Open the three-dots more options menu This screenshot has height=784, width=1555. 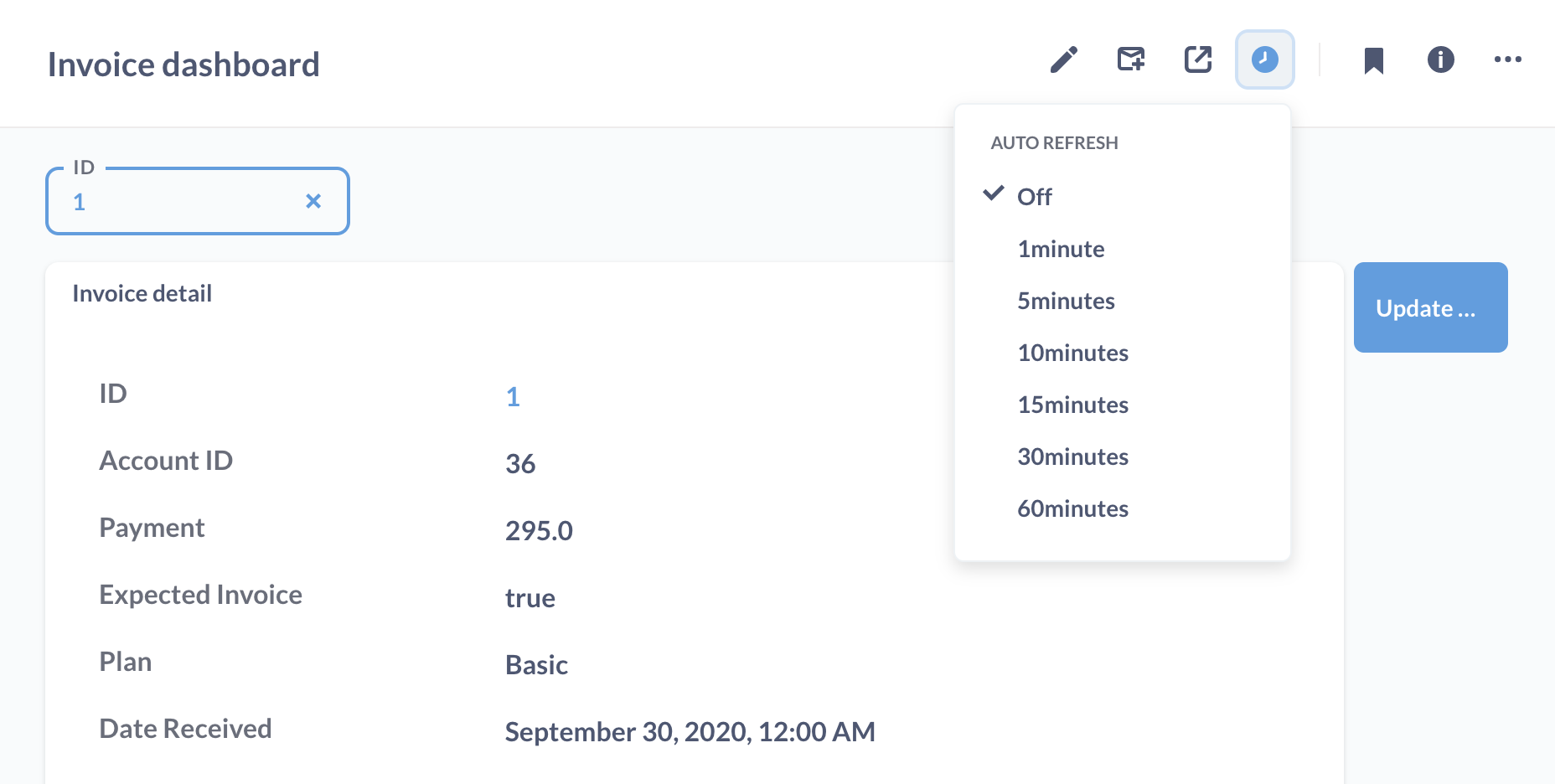tap(1508, 59)
